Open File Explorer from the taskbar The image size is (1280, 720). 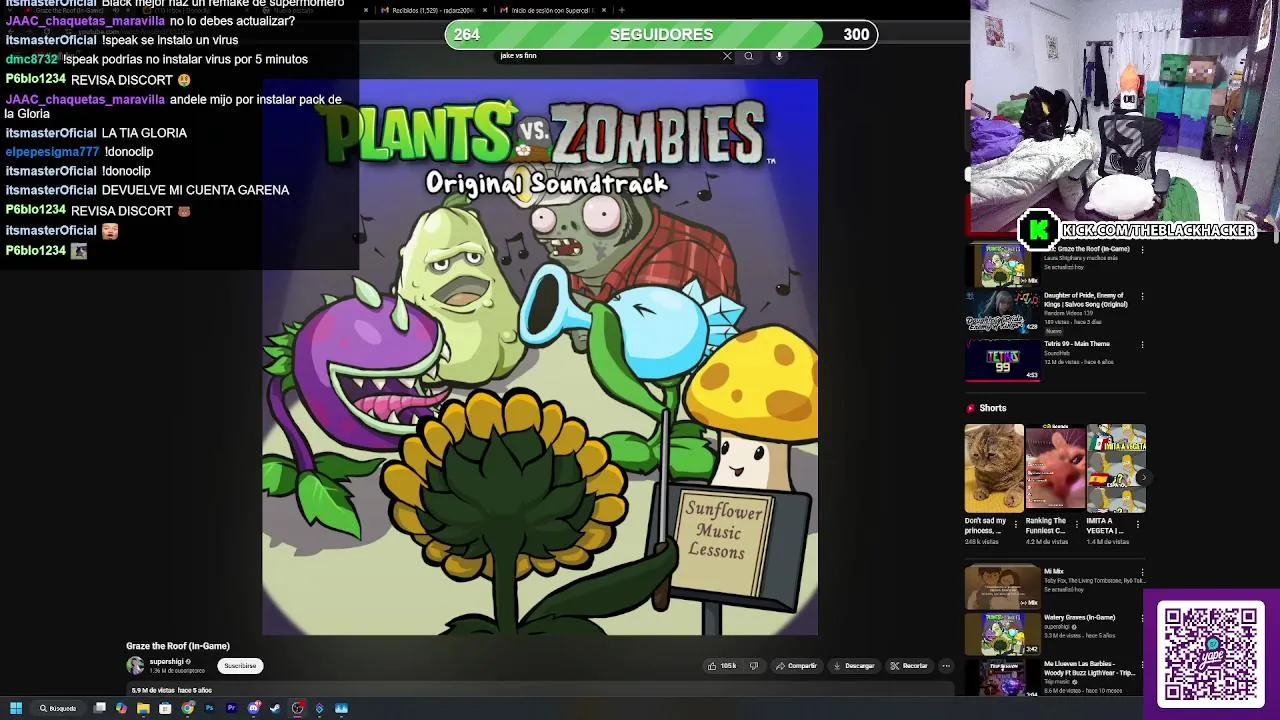click(x=143, y=708)
